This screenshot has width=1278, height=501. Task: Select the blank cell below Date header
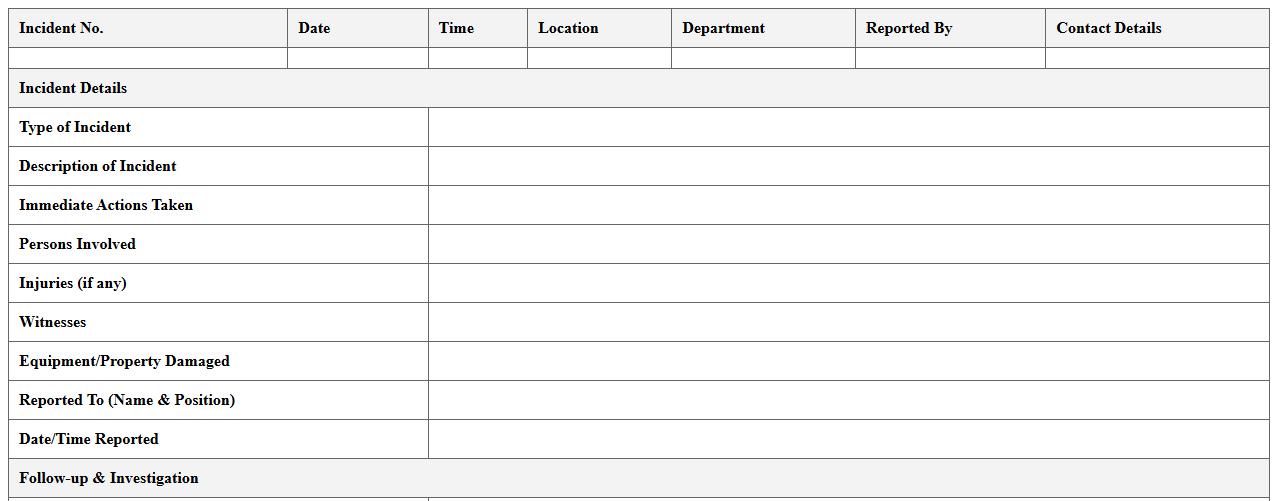pyautogui.click(x=358, y=58)
